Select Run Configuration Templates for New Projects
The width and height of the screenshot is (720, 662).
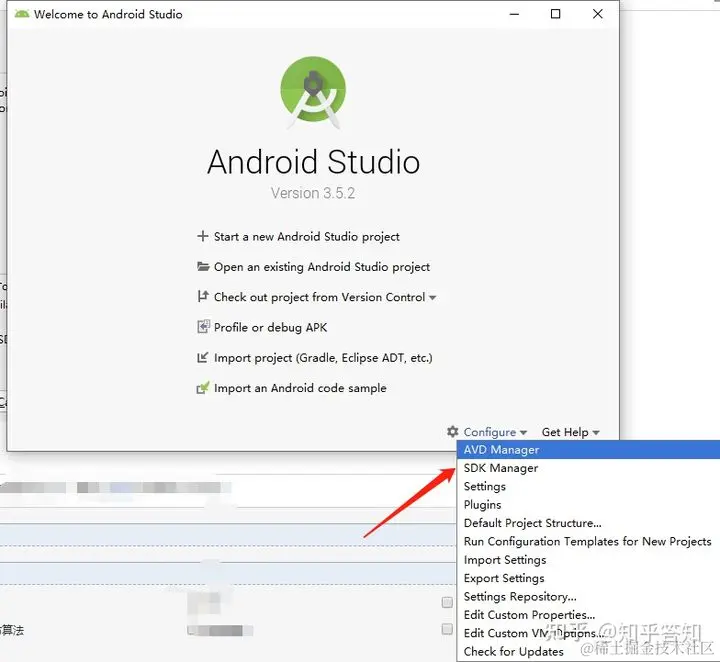pos(588,541)
